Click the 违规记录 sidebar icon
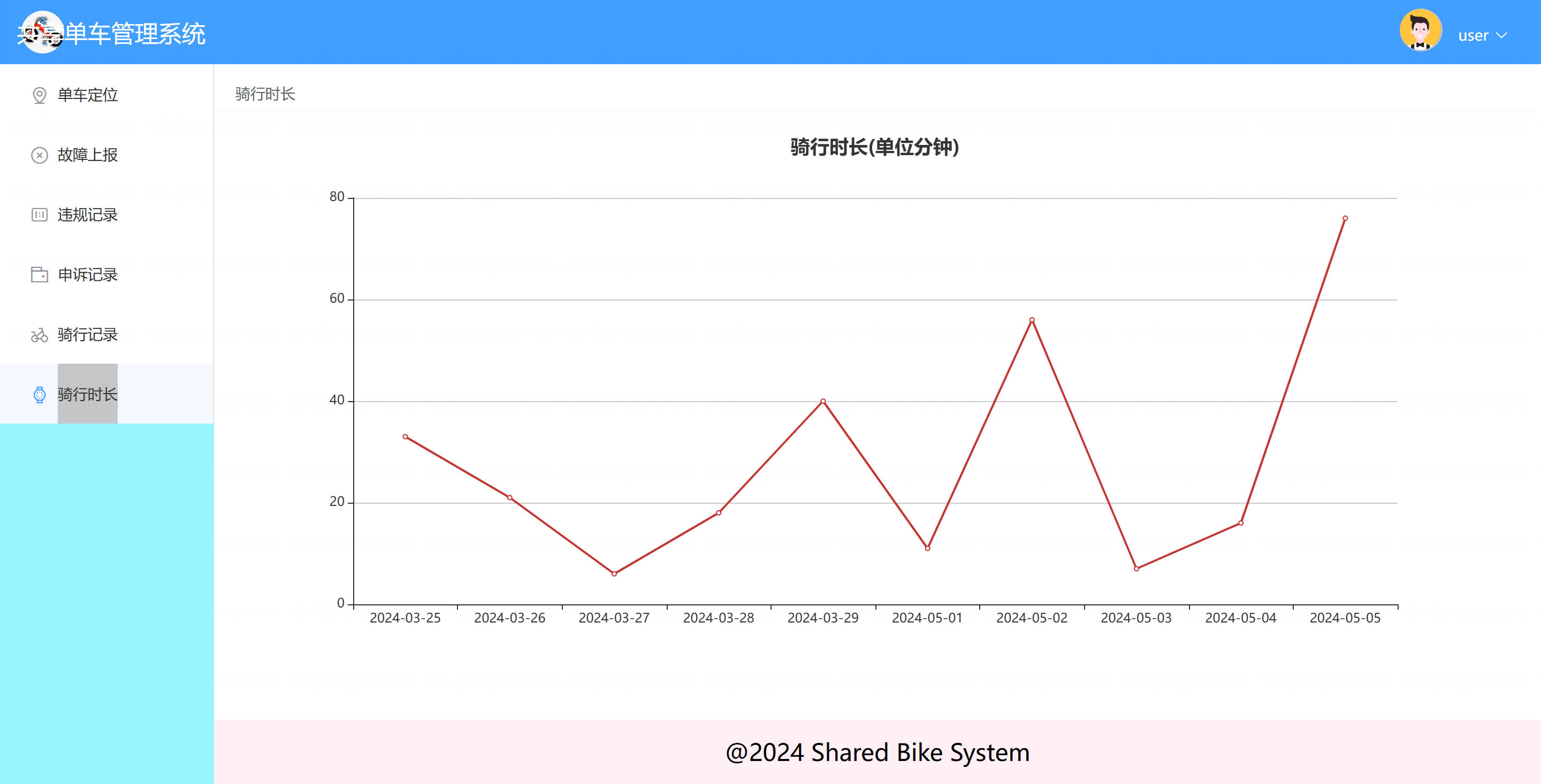Viewport: 1541px width, 784px height. coord(40,214)
